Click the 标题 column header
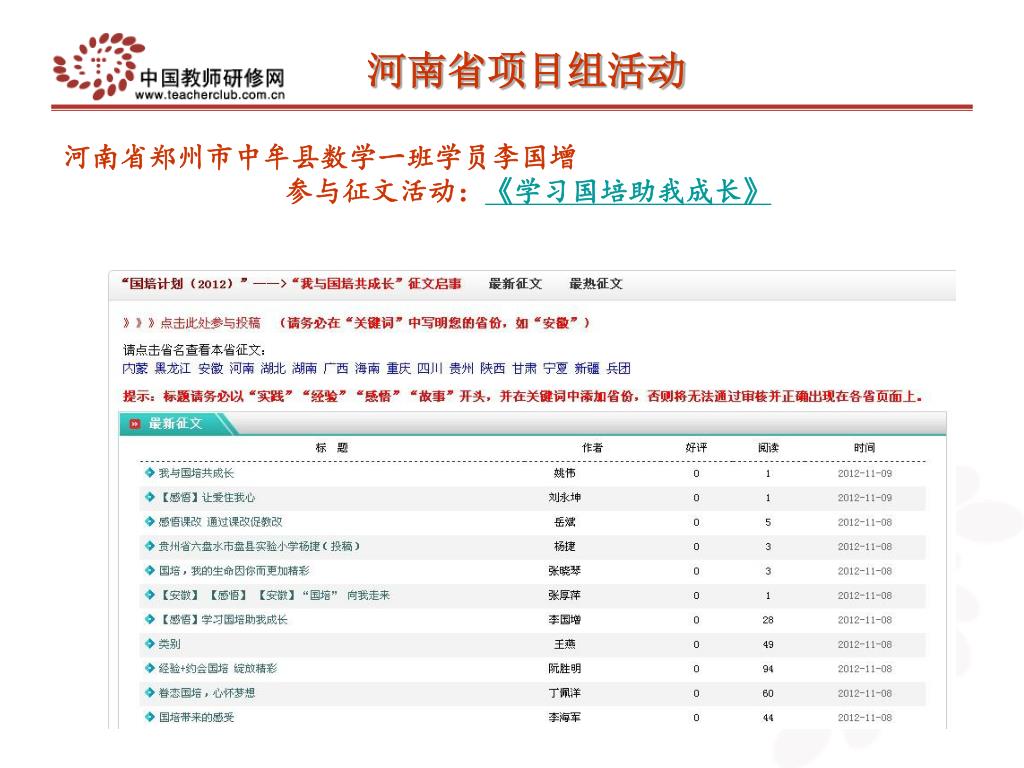 tap(332, 448)
